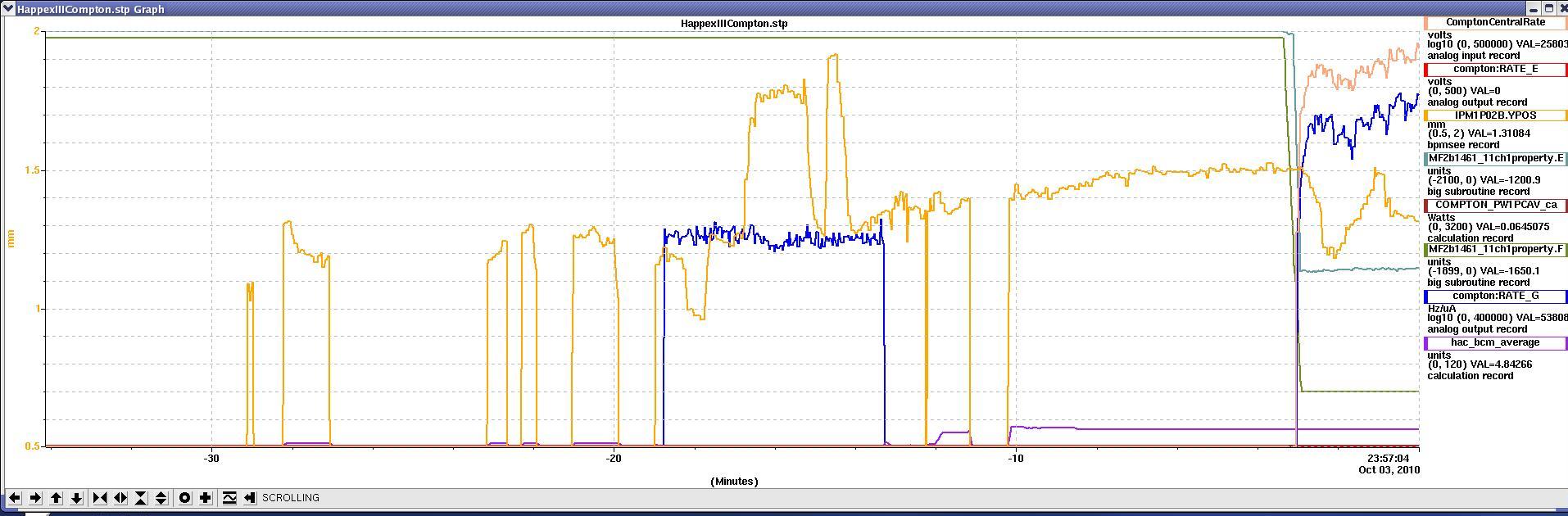The width and height of the screenshot is (1568, 516).
Task: Click the circle icon in the bottom toolbar
Action: point(185,498)
